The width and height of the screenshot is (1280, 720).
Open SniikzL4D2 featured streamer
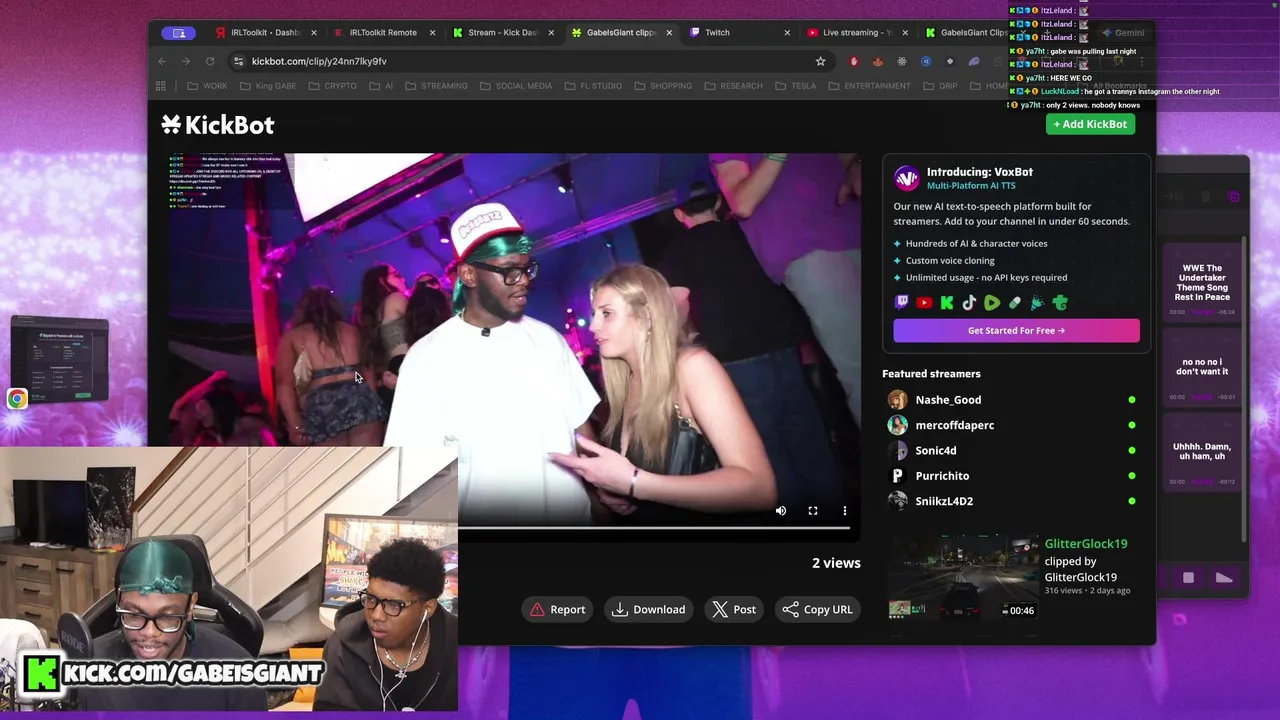click(x=944, y=501)
